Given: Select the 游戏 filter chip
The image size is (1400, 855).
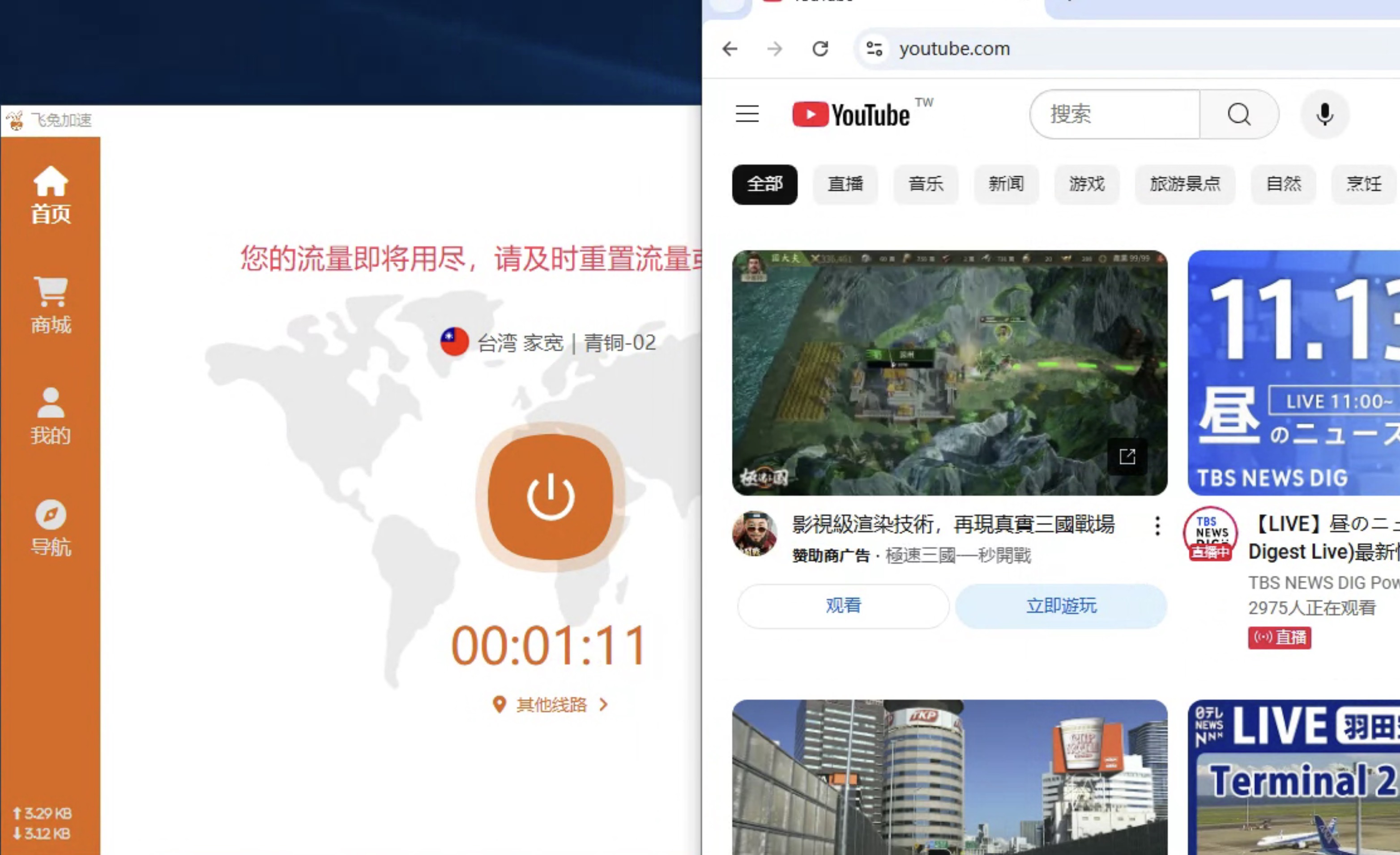Looking at the screenshot, I should point(1087,184).
